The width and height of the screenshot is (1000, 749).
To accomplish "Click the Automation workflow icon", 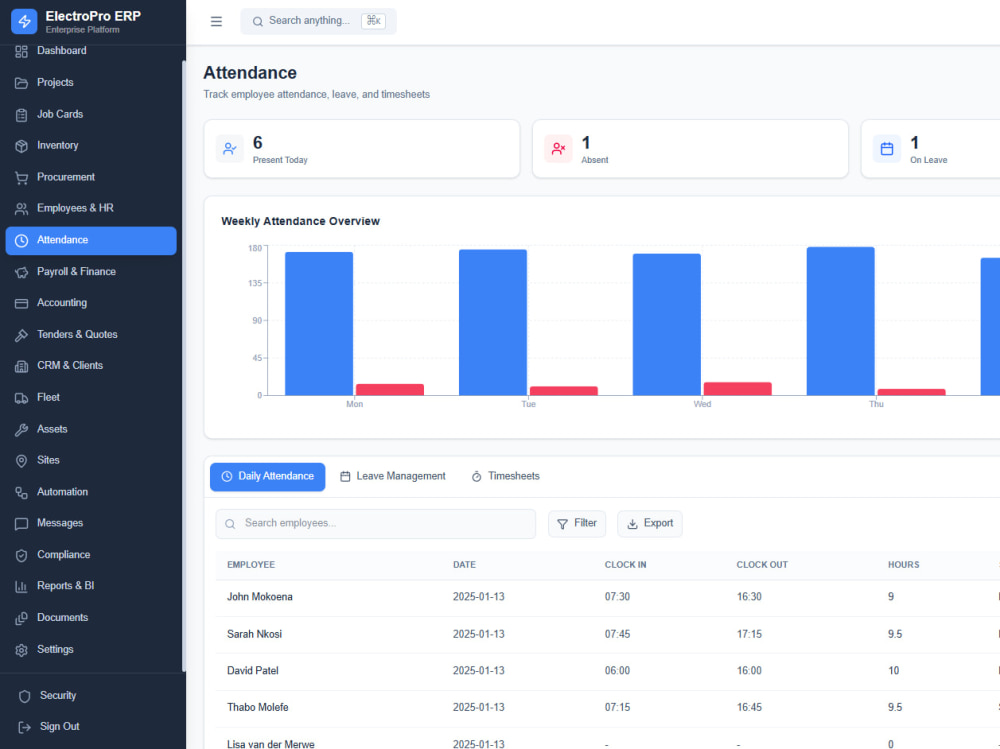I will click(21, 493).
